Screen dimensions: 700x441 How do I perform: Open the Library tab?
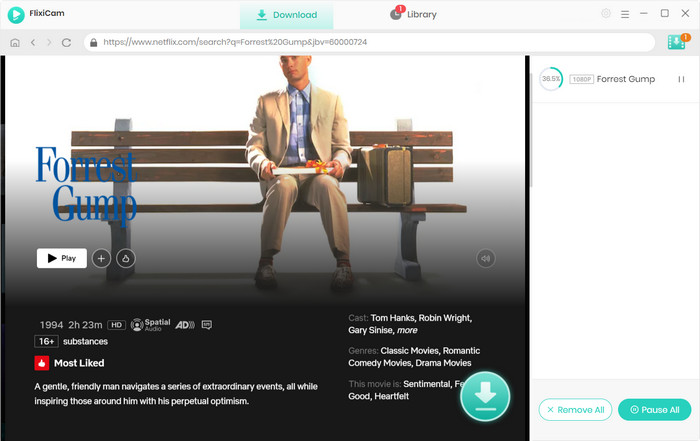tap(413, 15)
